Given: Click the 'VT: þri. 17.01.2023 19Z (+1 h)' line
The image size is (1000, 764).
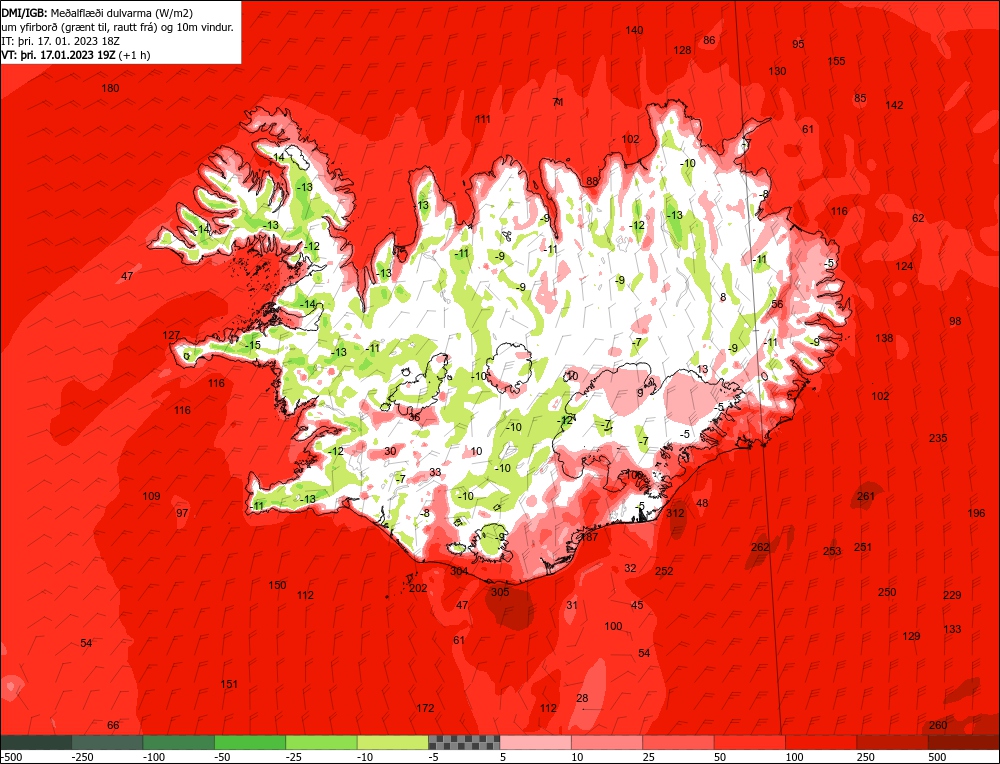Looking at the screenshot, I should click(x=77, y=55).
